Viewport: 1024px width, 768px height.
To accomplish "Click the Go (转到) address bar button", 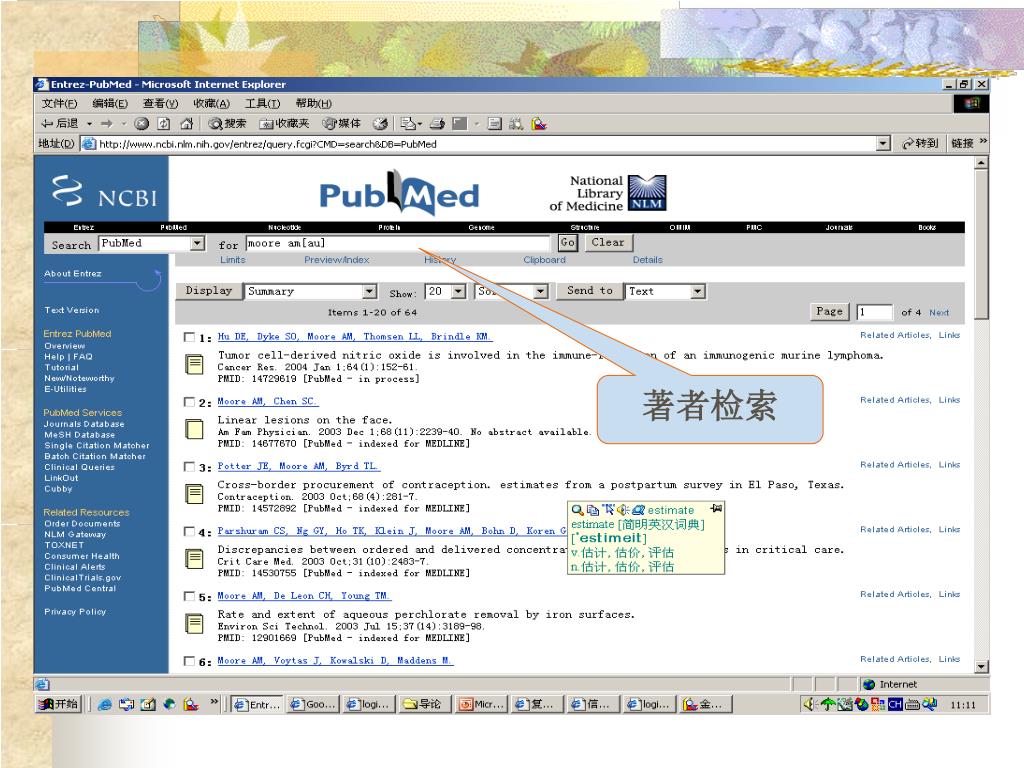I will [x=920, y=143].
